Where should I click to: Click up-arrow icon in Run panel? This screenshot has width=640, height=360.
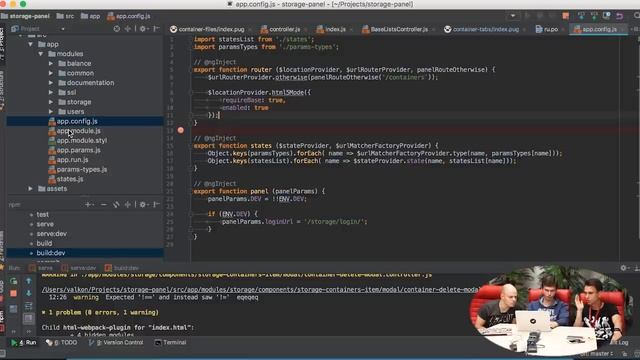point(29,281)
